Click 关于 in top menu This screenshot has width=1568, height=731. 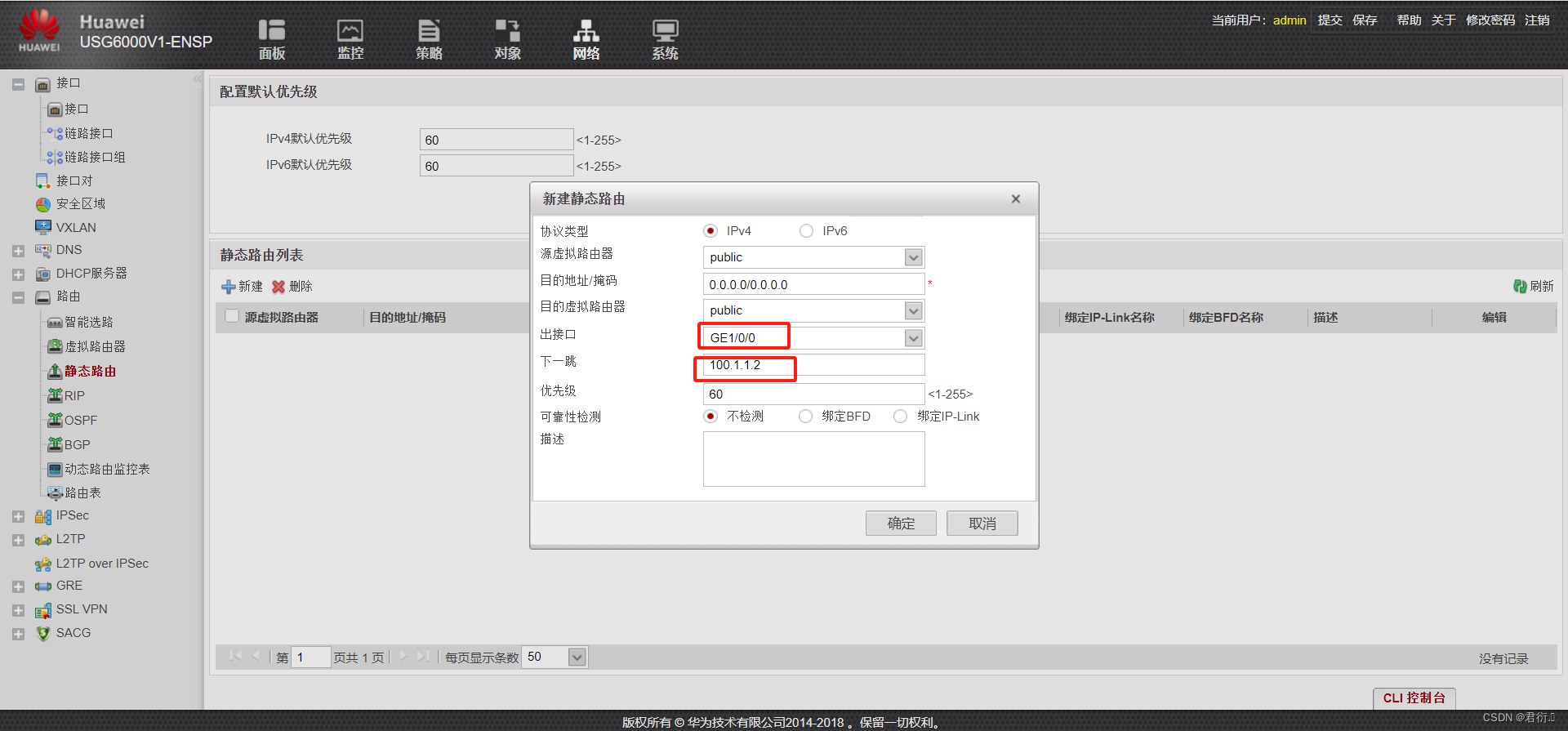pyautogui.click(x=1443, y=20)
